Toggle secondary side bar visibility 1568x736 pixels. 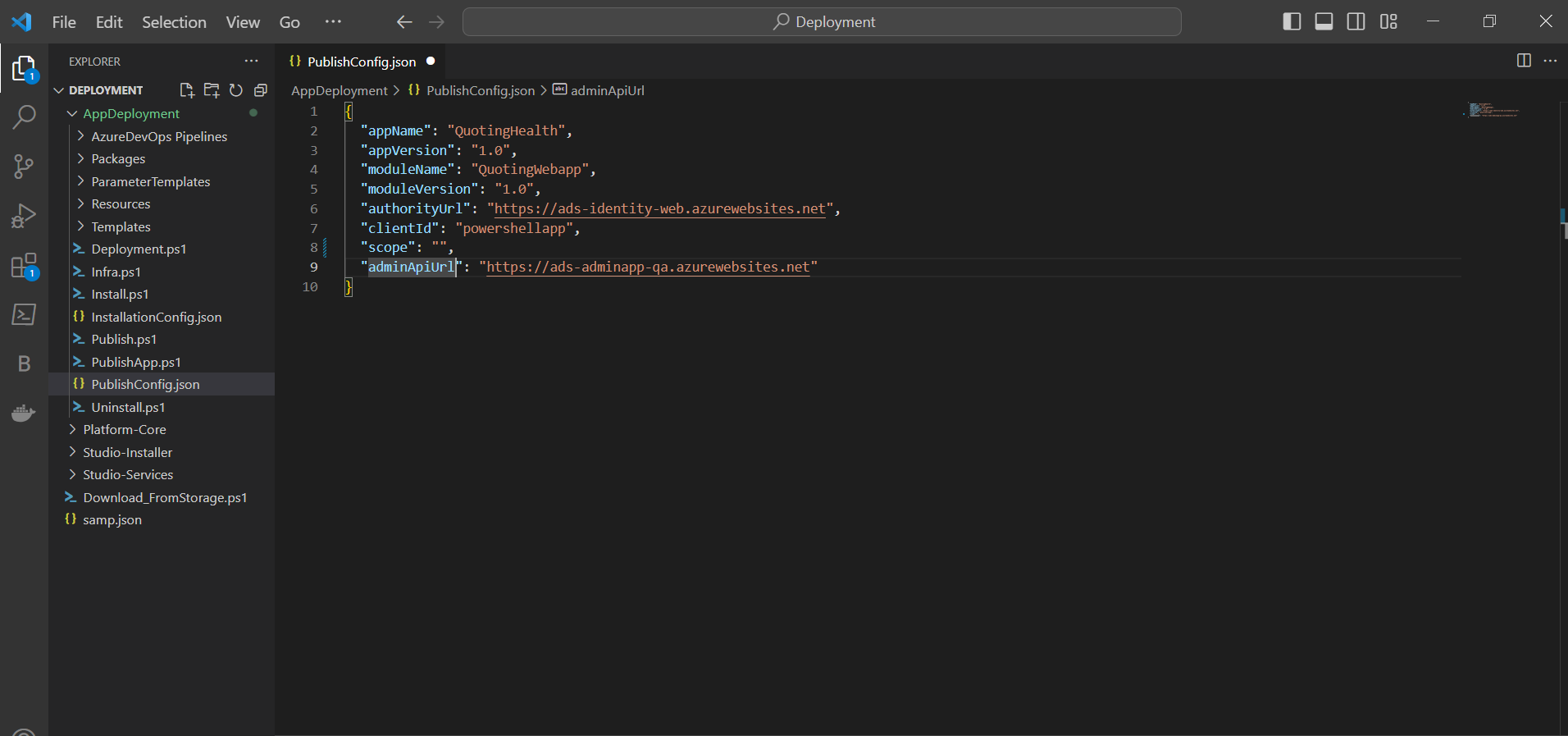tap(1356, 21)
